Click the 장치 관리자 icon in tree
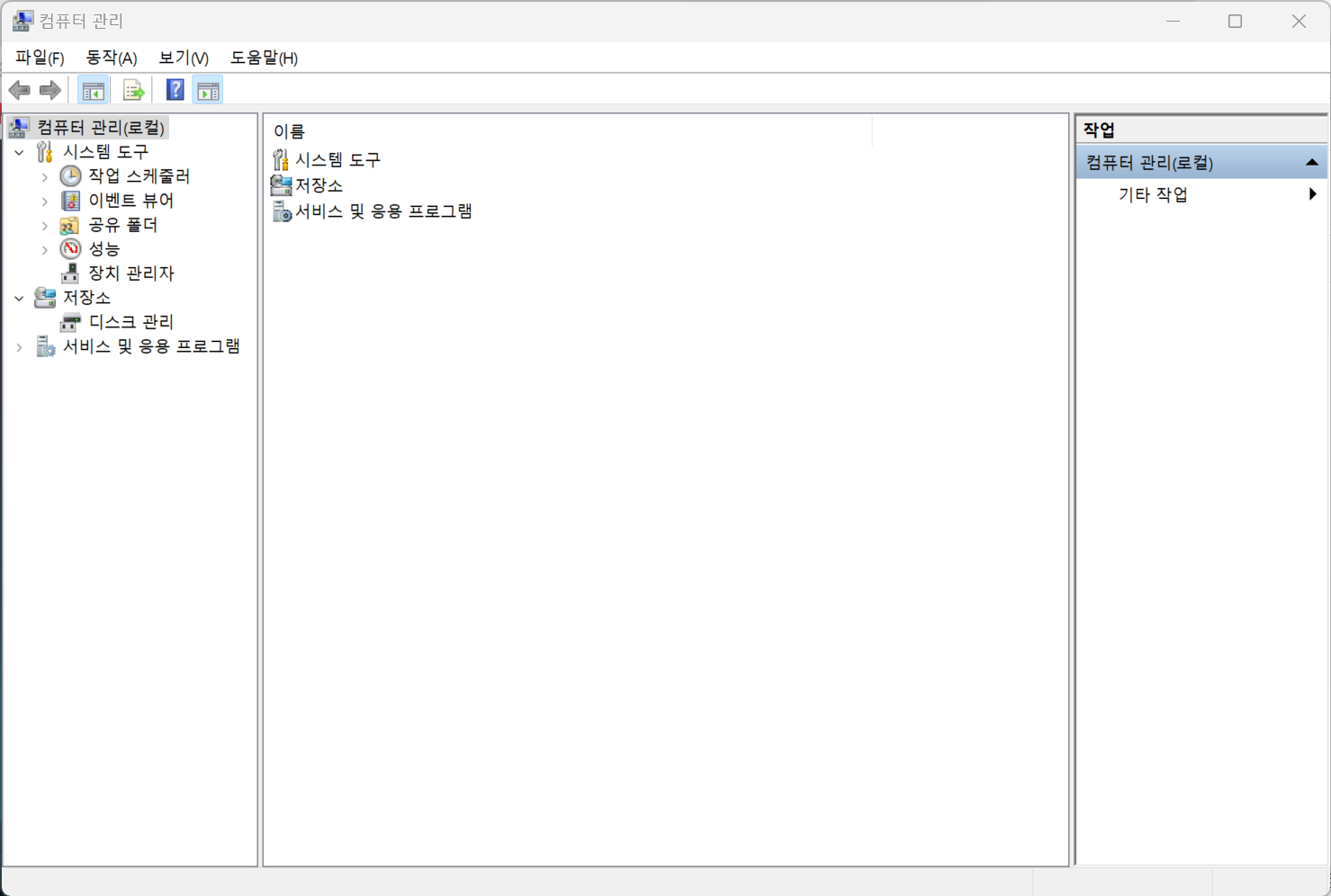Viewport: 1331px width, 896px height. click(x=70, y=273)
